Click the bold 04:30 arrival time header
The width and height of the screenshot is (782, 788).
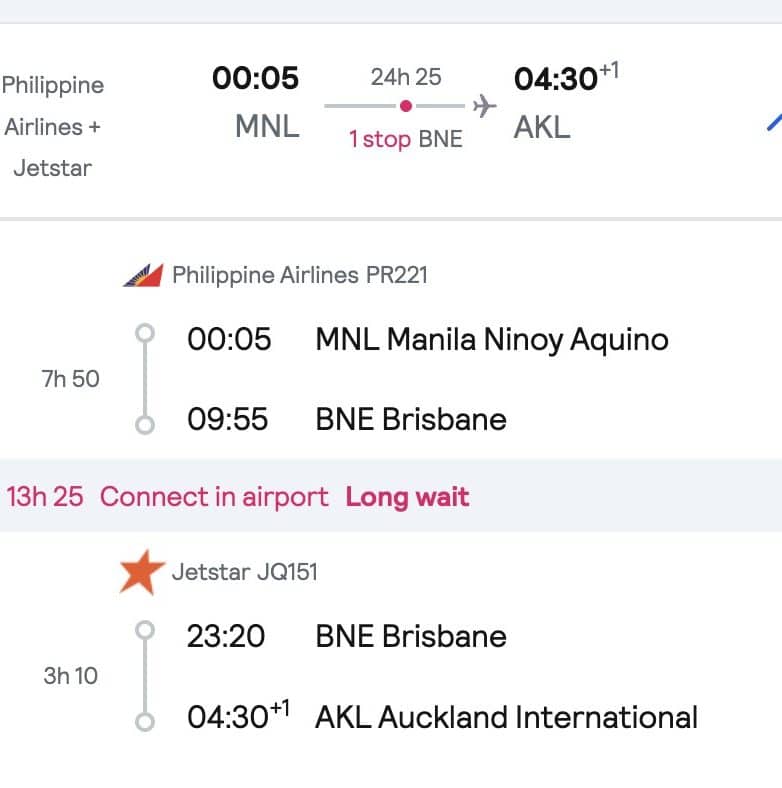(x=556, y=79)
